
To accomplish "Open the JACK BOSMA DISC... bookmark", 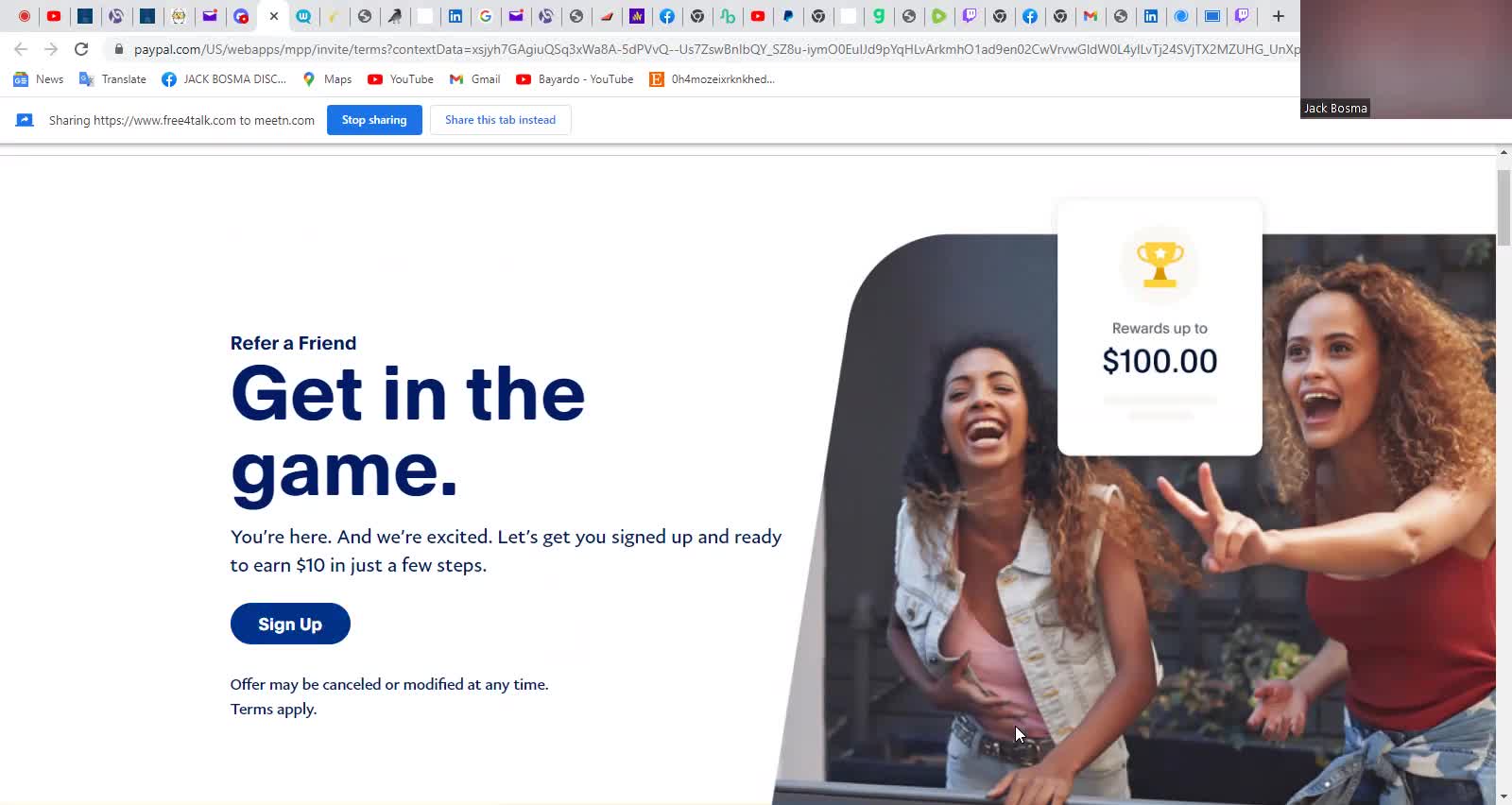I will point(224,79).
